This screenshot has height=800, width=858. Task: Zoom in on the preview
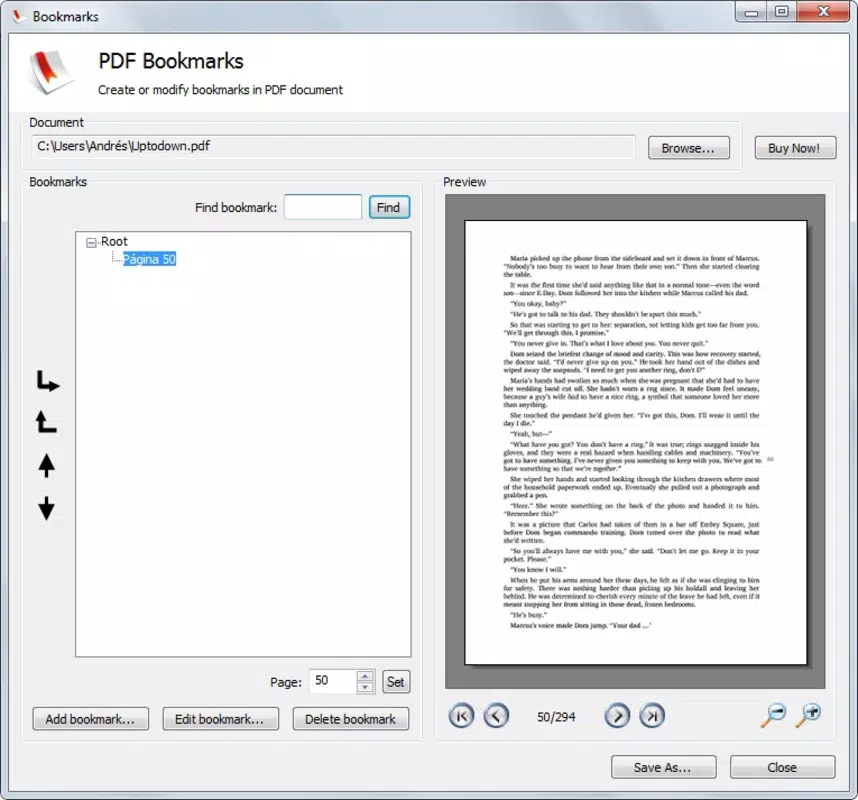coord(809,716)
